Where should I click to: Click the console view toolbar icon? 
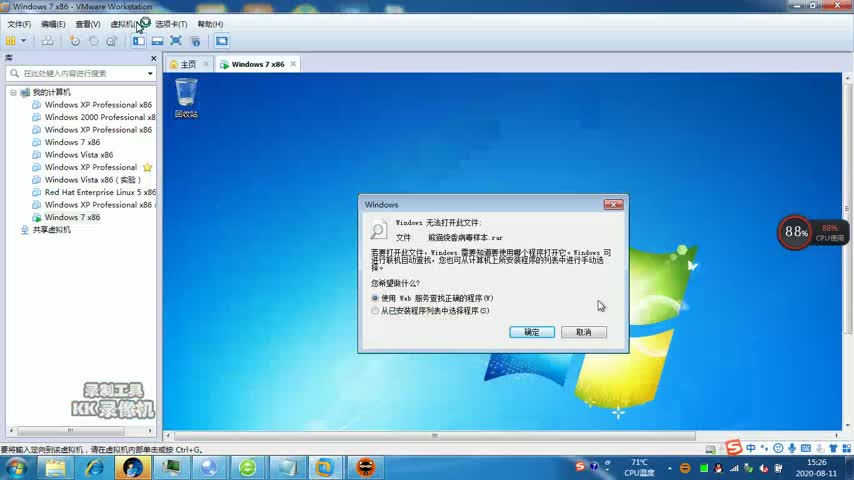coord(222,41)
